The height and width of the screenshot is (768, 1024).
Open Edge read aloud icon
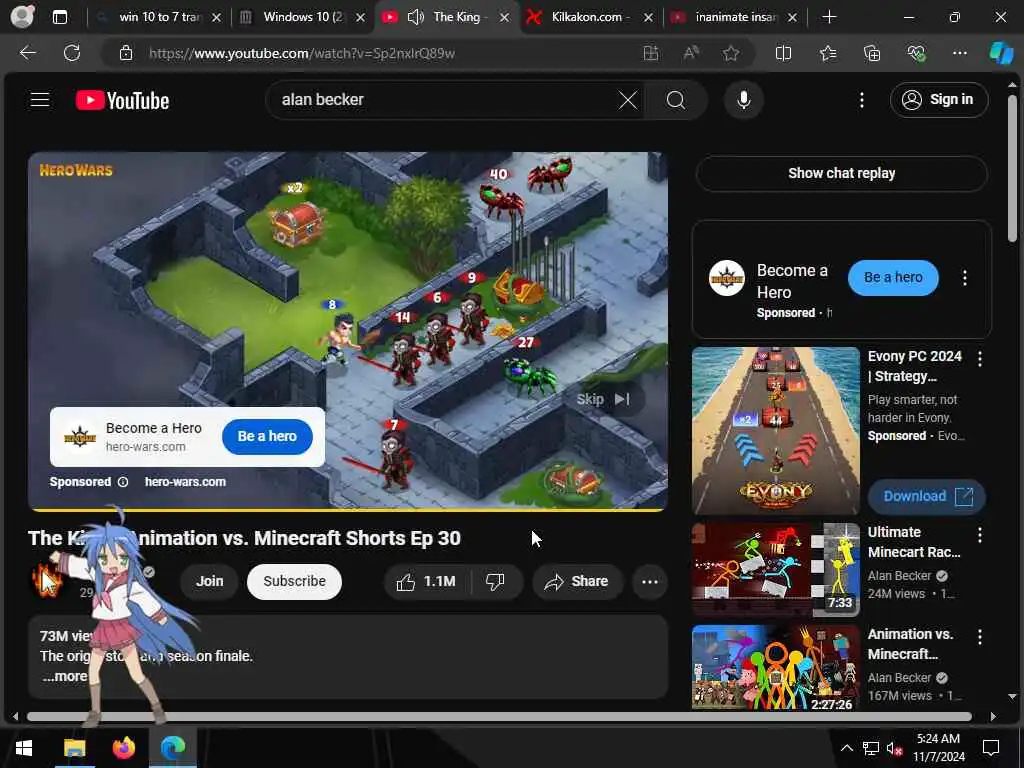(x=691, y=53)
